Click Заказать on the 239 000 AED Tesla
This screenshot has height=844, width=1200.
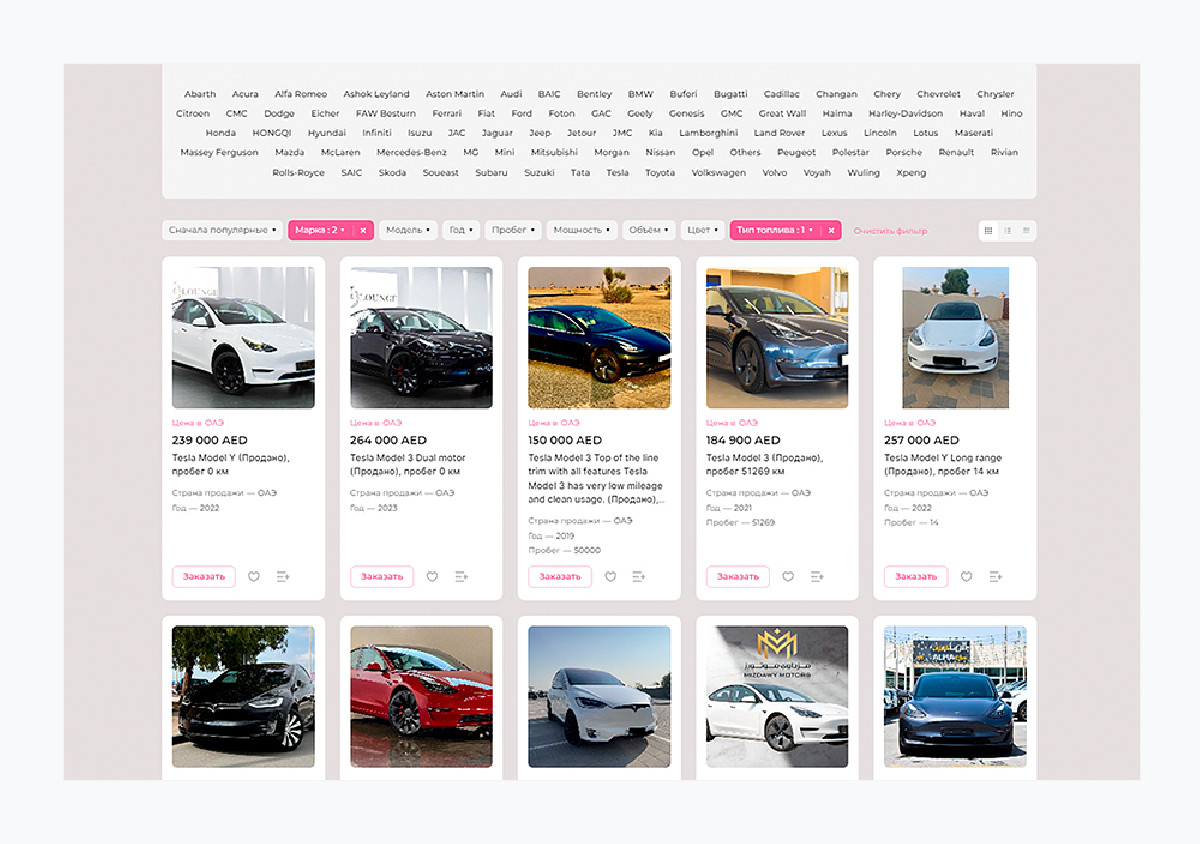(203, 577)
